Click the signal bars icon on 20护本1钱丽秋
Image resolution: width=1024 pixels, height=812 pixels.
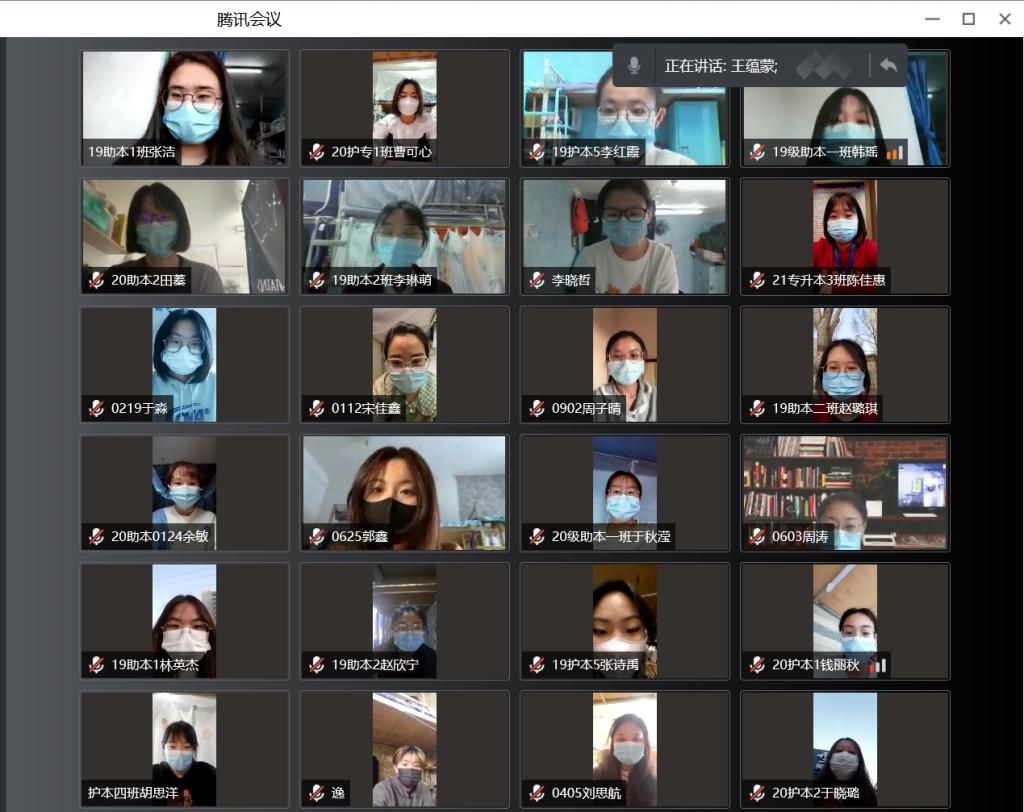(877, 665)
